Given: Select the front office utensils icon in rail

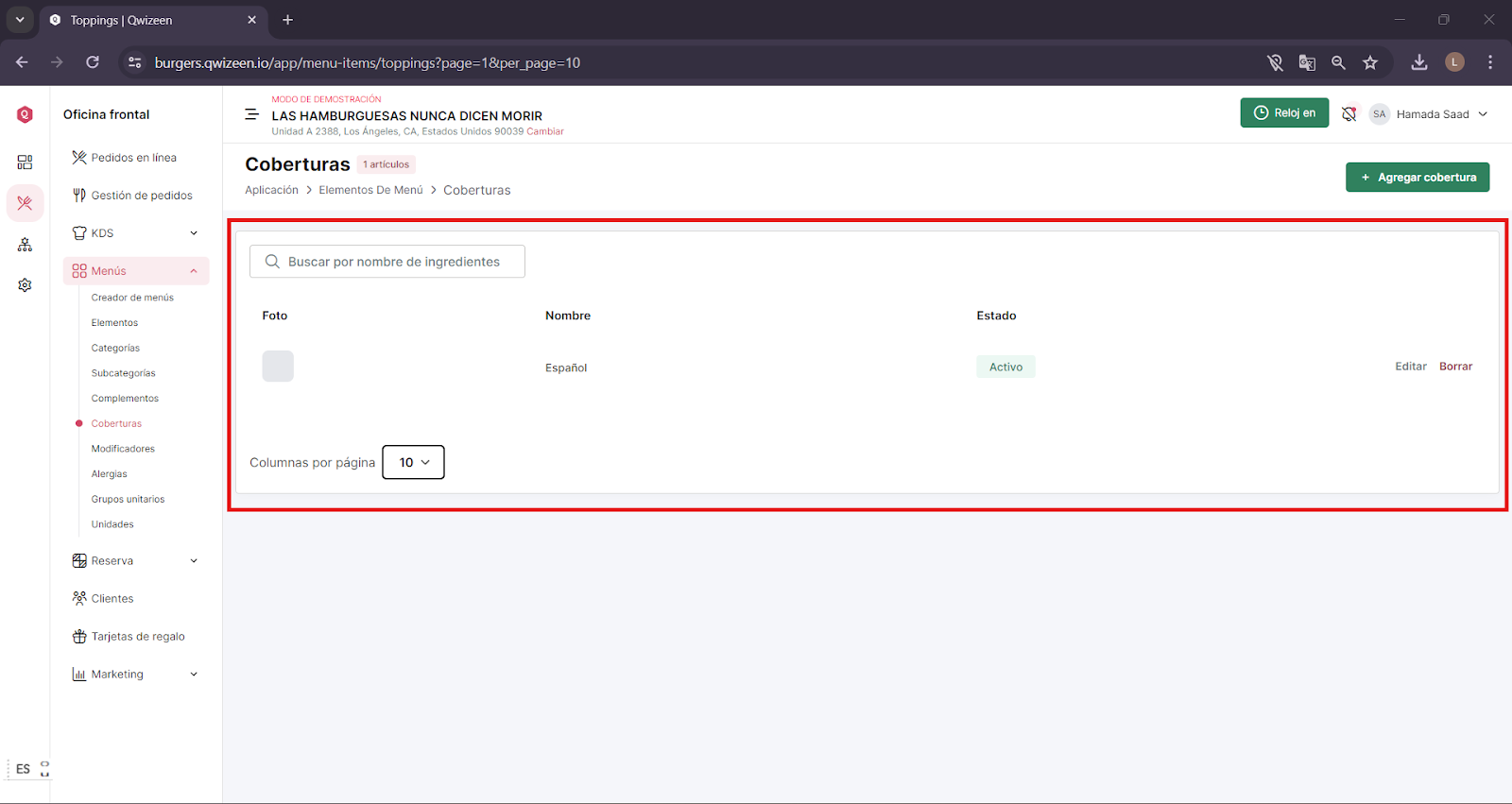Looking at the screenshot, I should pyautogui.click(x=25, y=203).
